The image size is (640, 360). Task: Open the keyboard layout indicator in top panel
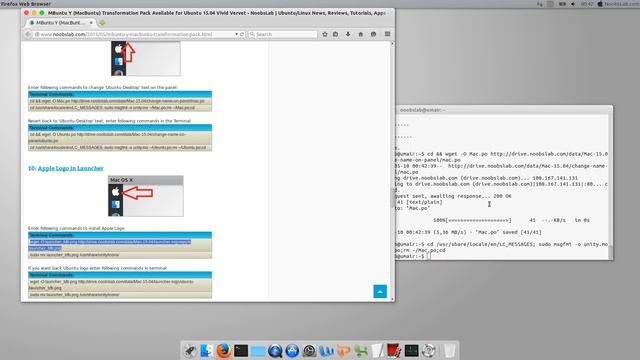pos(540,4)
